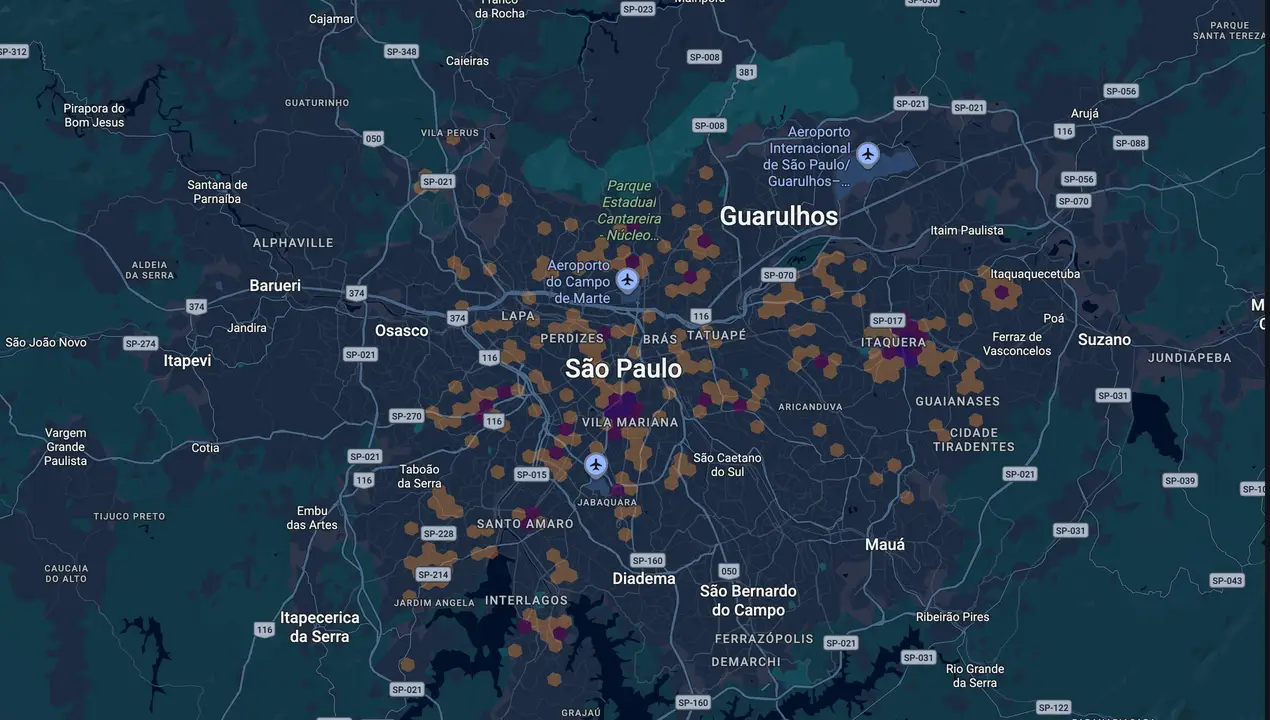
Task: Select the JARDIM ANGELA label
Action: pos(434,603)
